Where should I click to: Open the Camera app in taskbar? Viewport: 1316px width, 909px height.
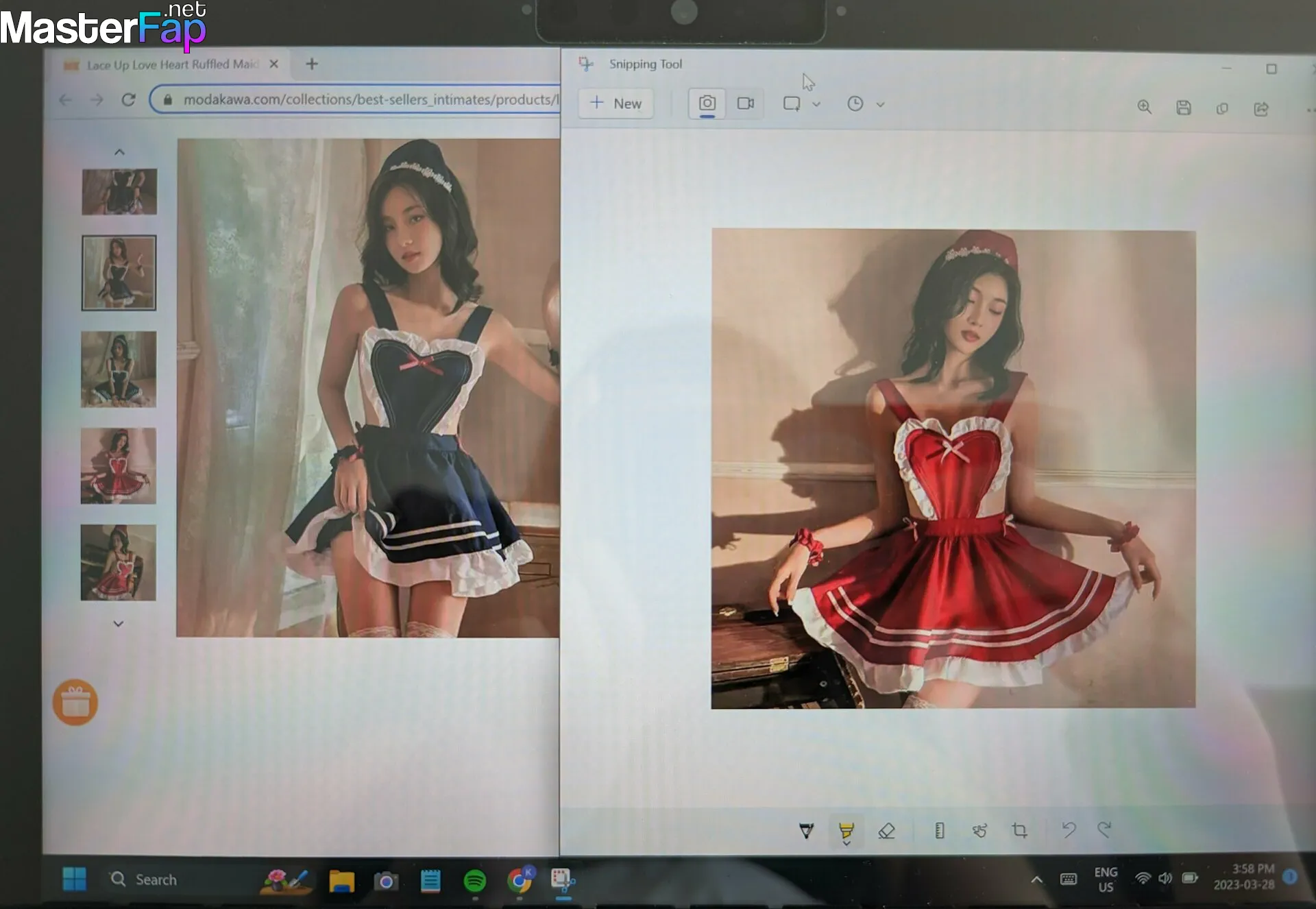tap(386, 881)
